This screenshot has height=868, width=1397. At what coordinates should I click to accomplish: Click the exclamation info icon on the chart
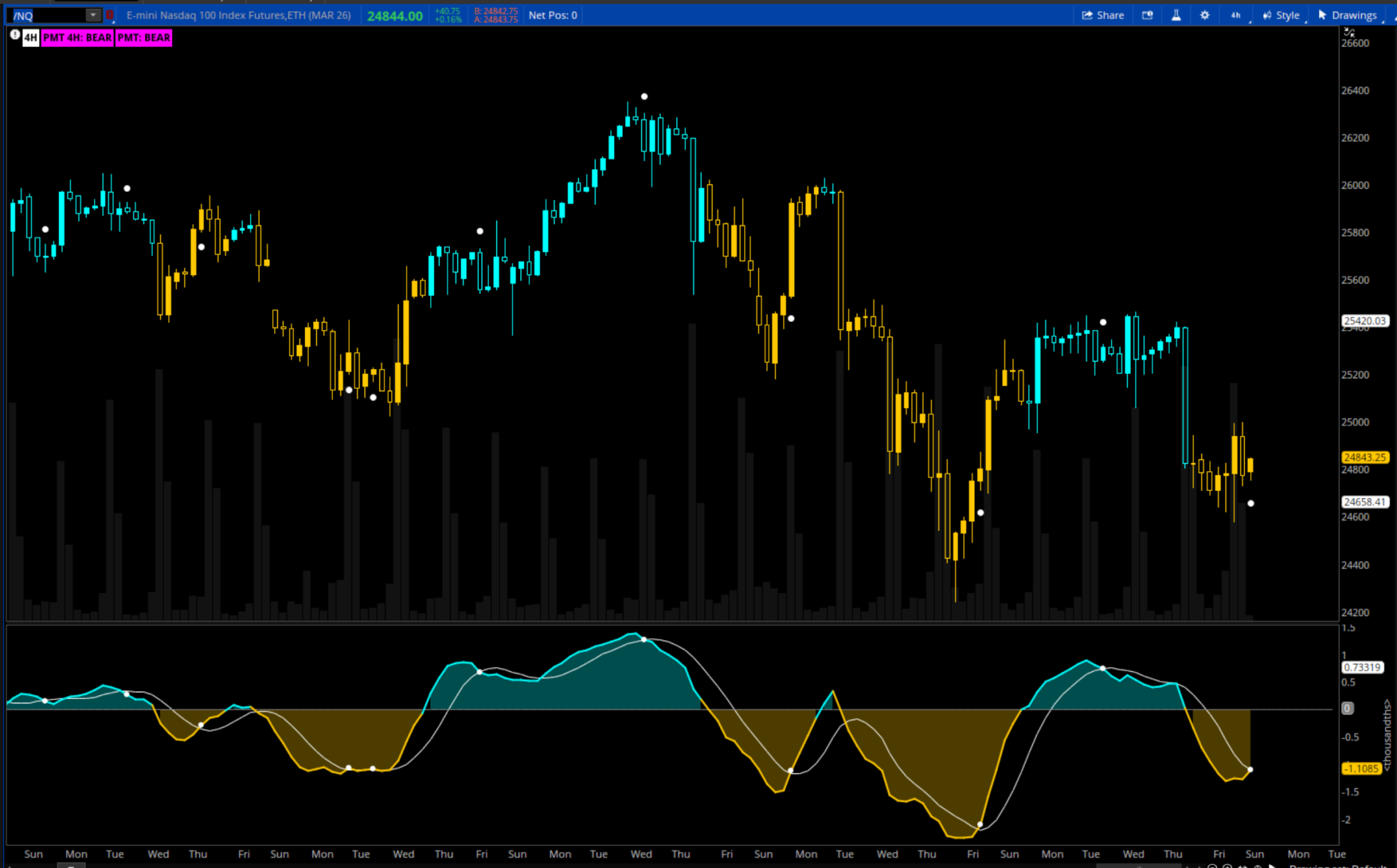tap(15, 35)
